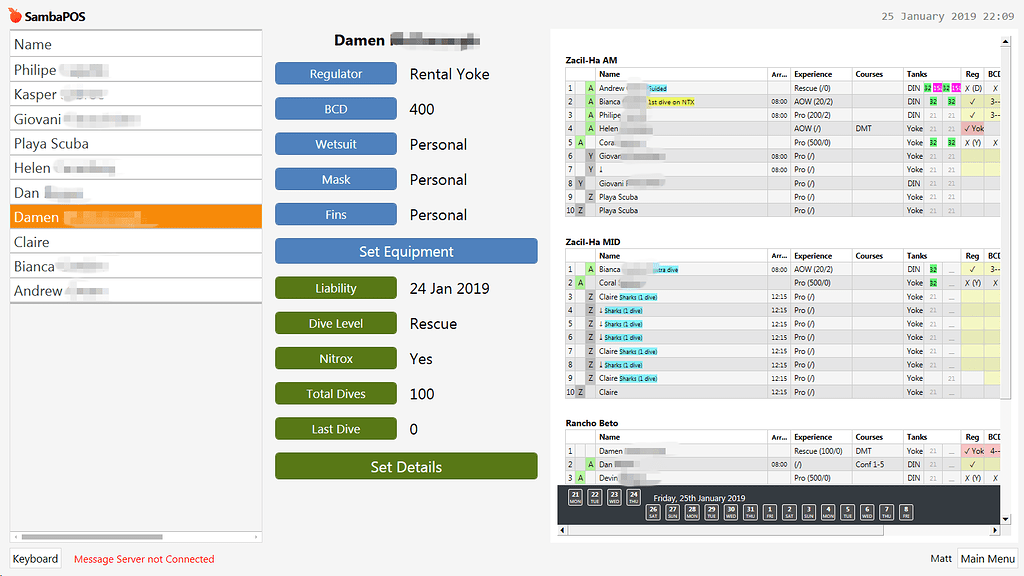The image size is (1024, 576).
Task: Toggle Bianca's Reg checkmark in Zacil-Ha AM
Action: pyautogui.click(x=972, y=101)
